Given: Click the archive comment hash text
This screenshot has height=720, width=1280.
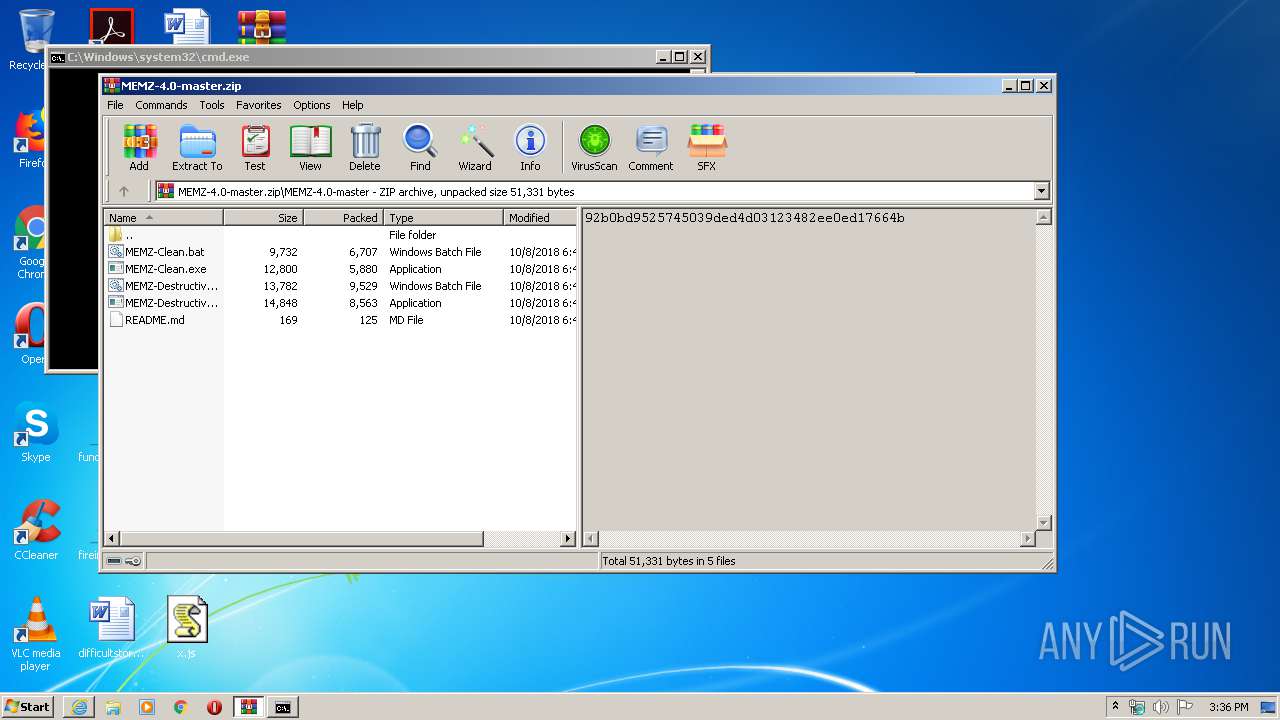Looking at the screenshot, I should 744,218.
